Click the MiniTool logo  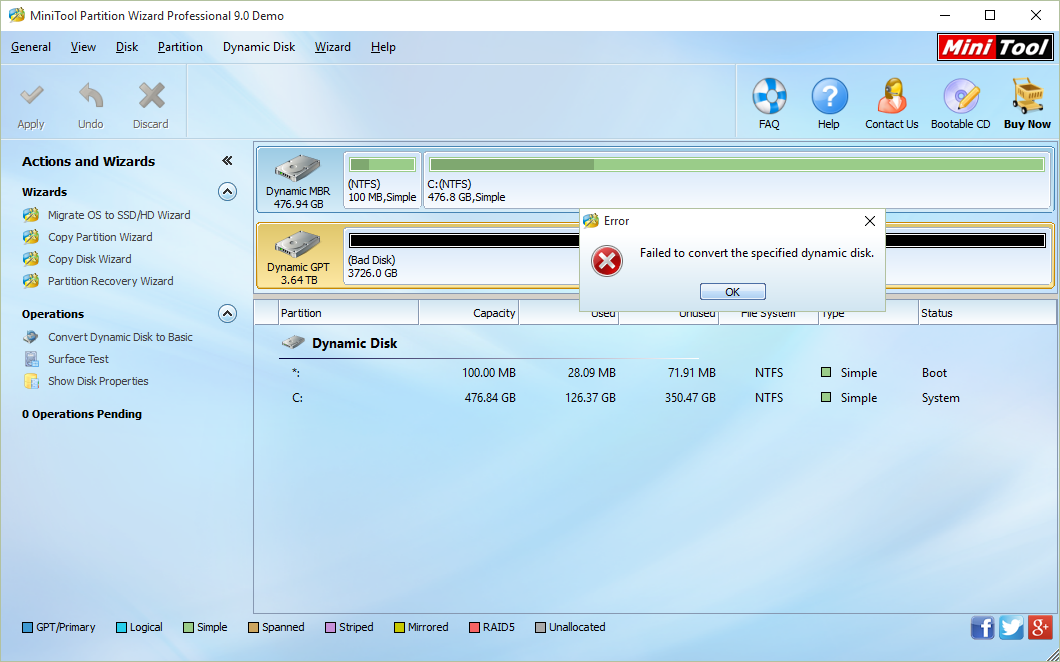pyautogui.click(x=996, y=47)
